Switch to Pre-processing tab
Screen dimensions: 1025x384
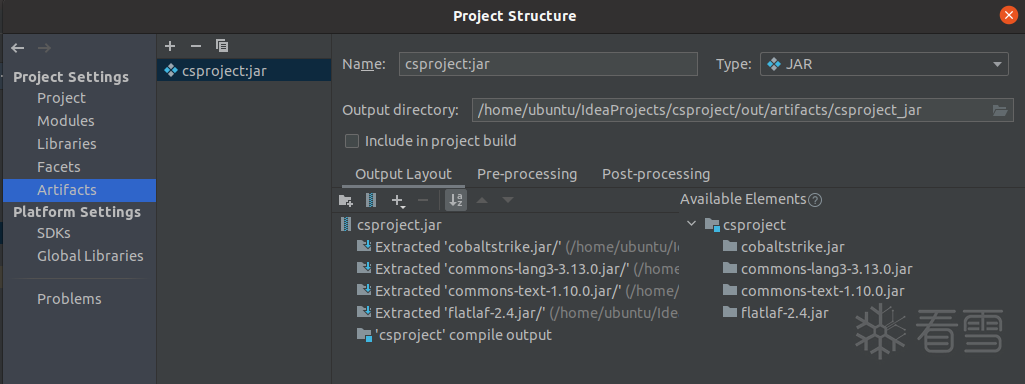[527, 174]
